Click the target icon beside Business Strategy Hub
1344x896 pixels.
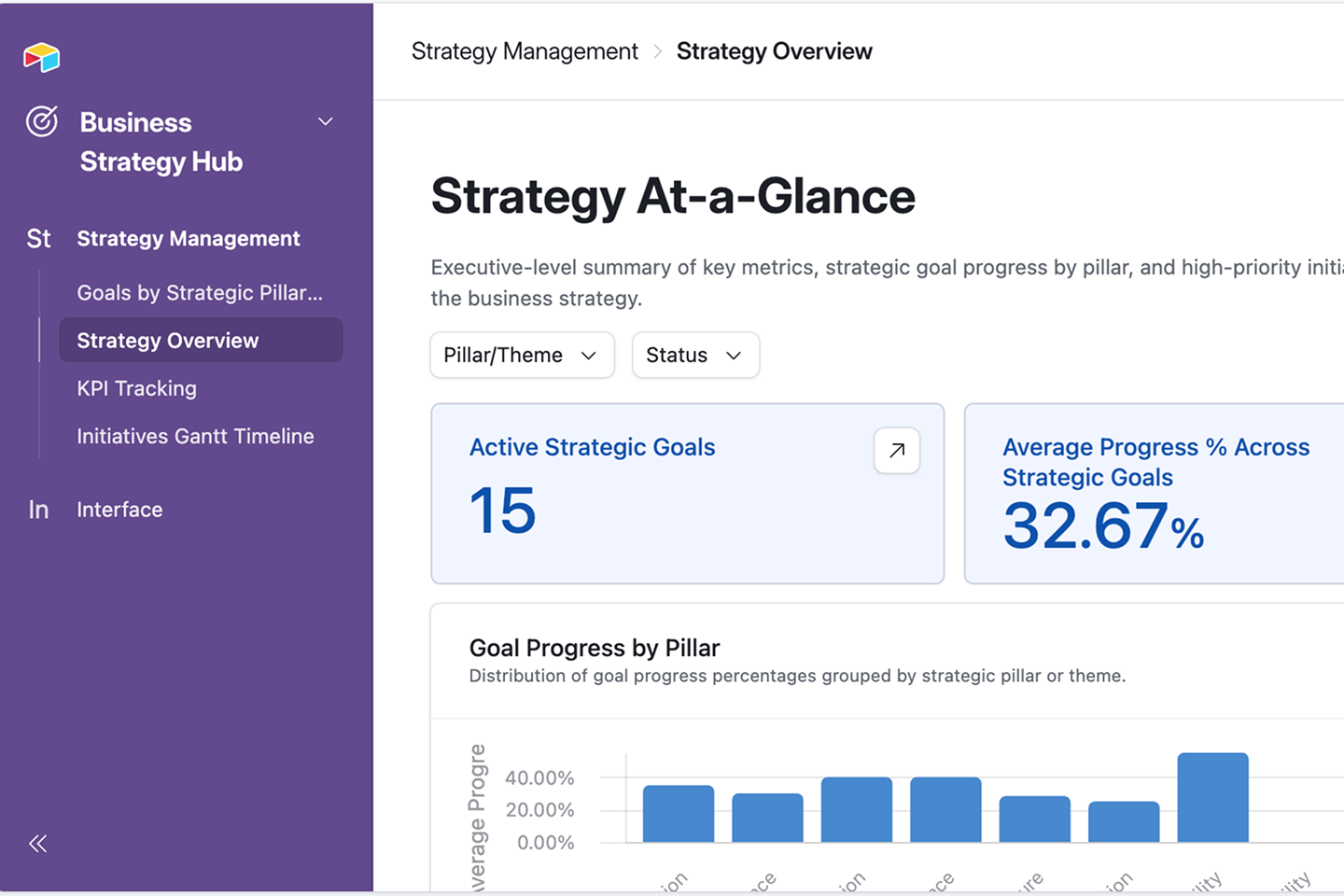[42, 121]
